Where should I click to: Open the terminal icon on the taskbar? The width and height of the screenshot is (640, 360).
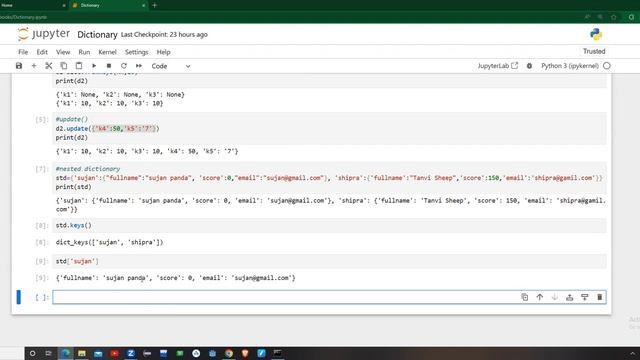278,353
